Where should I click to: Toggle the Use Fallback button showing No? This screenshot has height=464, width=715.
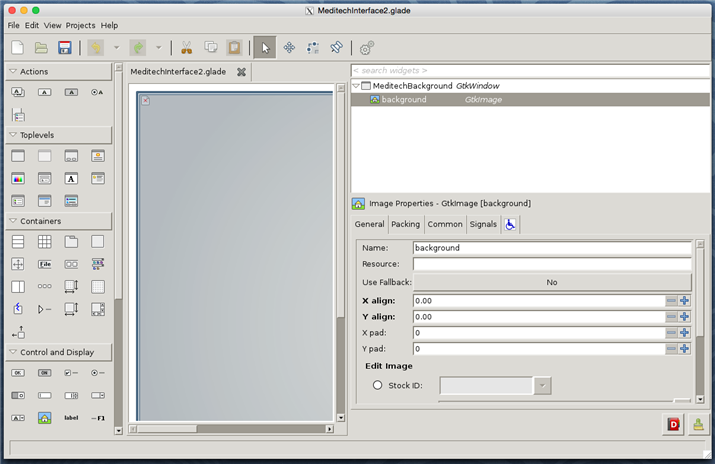[551, 283]
